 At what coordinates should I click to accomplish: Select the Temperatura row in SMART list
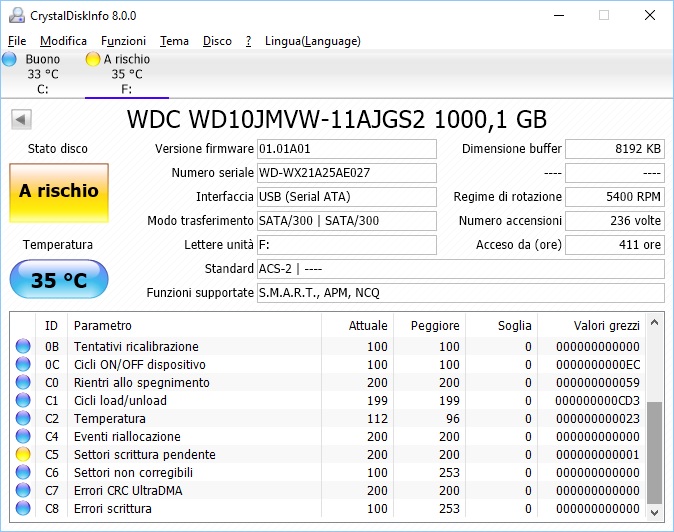click(328, 419)
